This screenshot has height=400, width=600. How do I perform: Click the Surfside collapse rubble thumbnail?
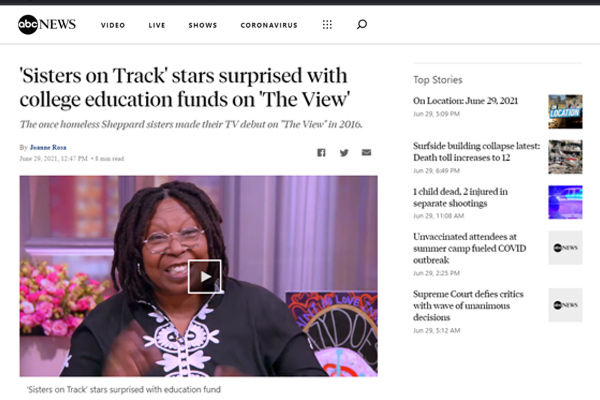[x=565, y=157]
